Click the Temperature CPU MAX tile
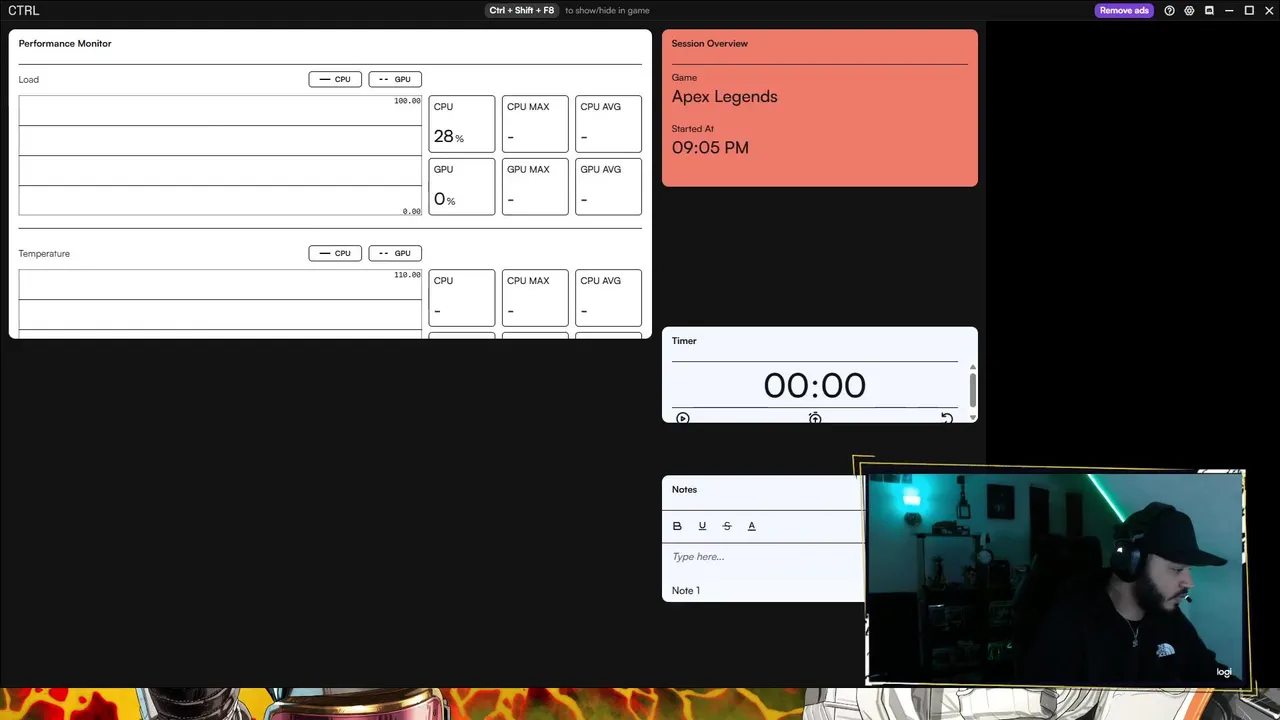The width and height of the screenshot is (1280, 720). click(x=535, y=298)
